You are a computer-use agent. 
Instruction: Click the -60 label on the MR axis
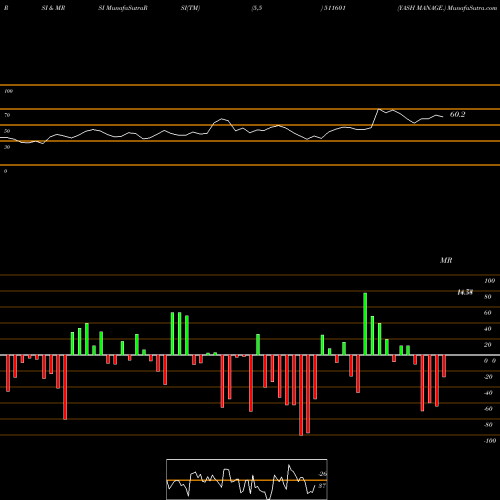pos(488,409)
